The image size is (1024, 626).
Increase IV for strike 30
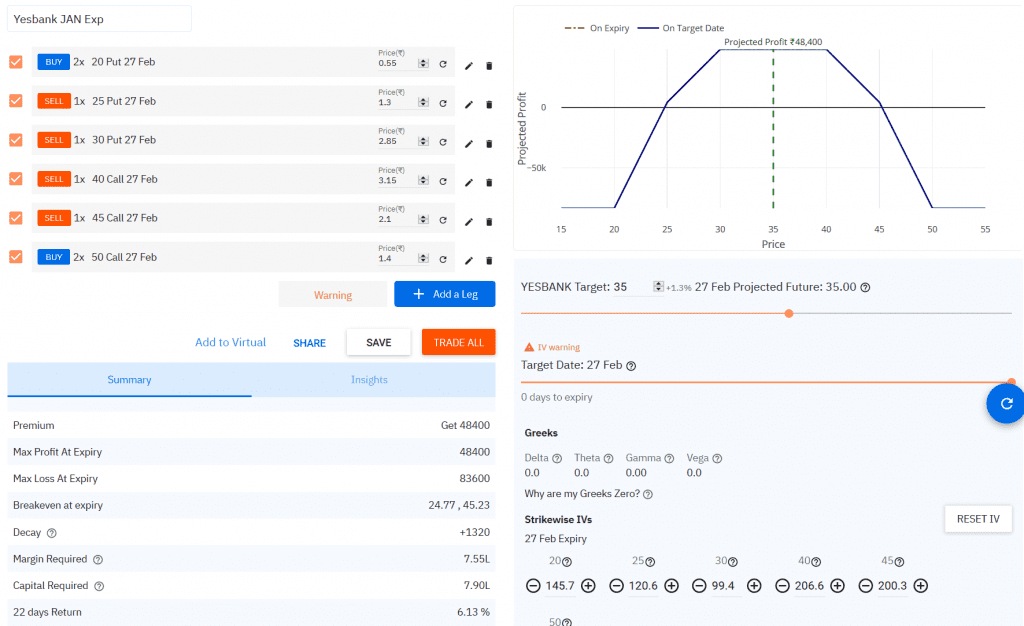[754, 586]
